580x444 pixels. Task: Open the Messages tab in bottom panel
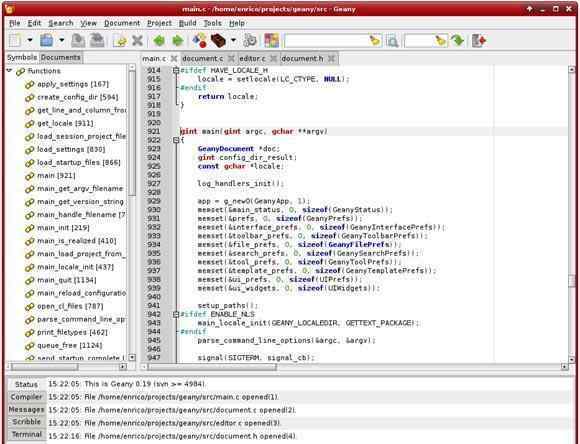tap(26, 410)
